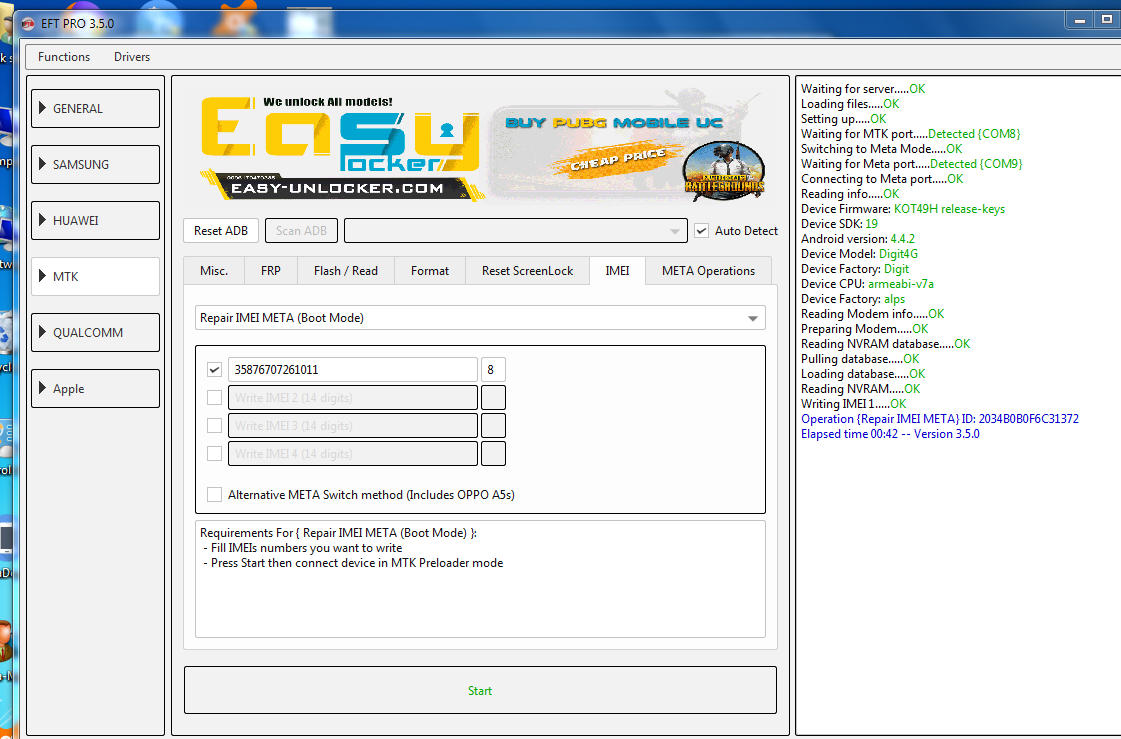Expand the HUAWEI category
This screenshot has height=739, width=1121.
(95, 220)
